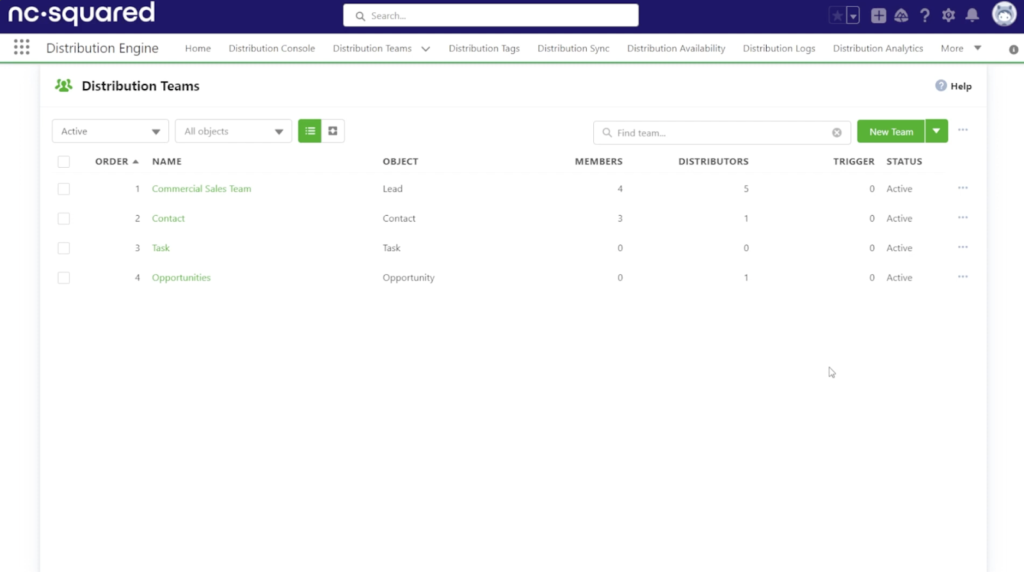Screen dimensions: 1024x572
Task: Tick the Commercial Sales Team checkbox
Action: point(64,189)
